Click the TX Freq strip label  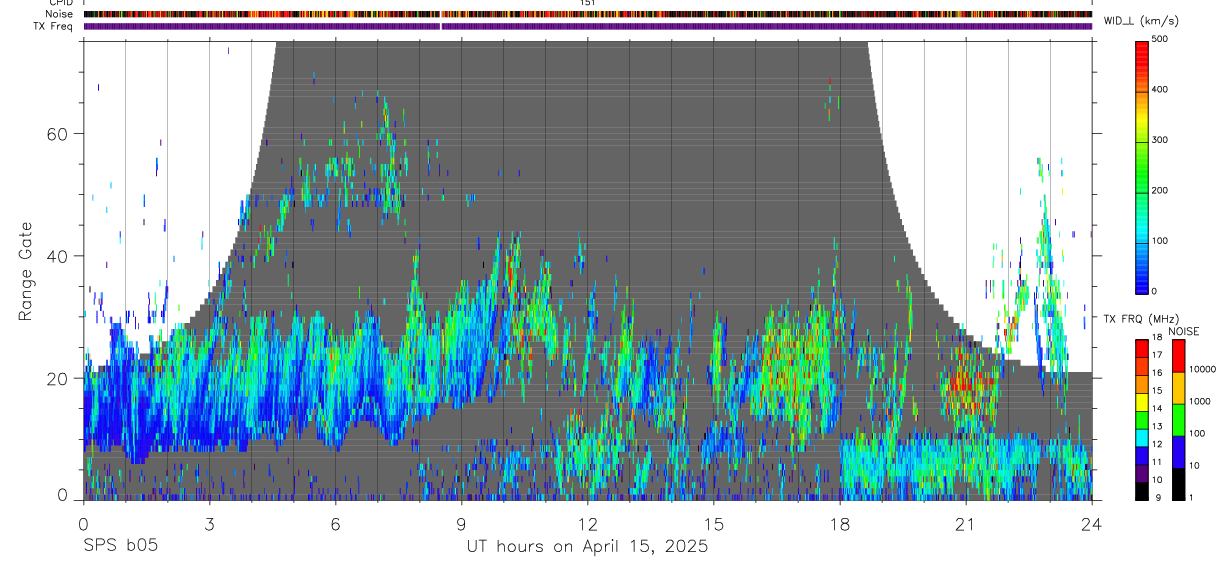click(54, 26)
